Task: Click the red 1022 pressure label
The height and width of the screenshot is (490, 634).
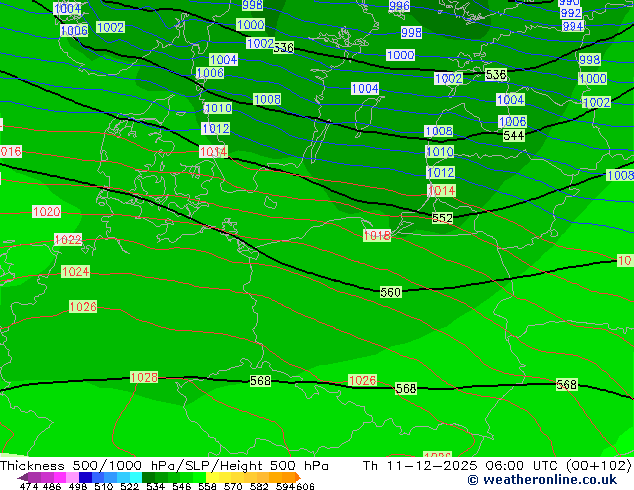Action: pyautogui.click(x=68, y=239)
